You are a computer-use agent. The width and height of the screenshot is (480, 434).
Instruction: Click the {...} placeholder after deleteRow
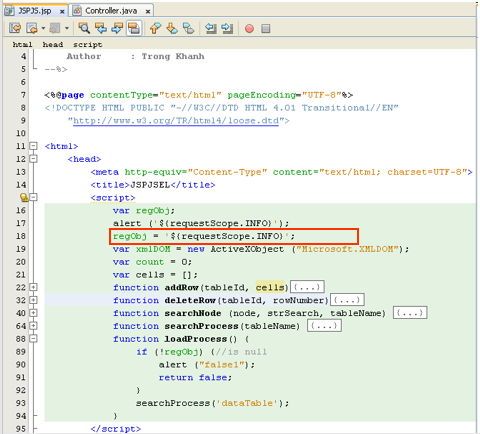pos(347,300)
